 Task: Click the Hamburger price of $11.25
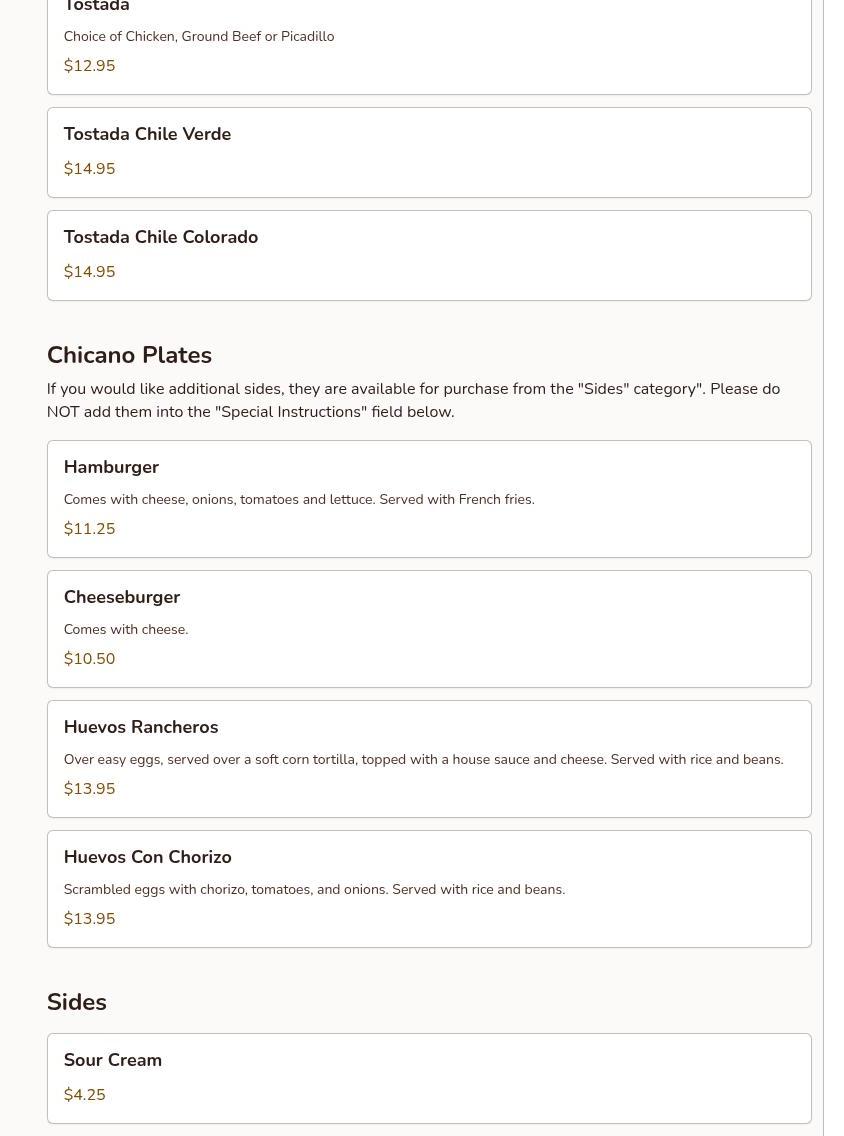coord(89,529)
